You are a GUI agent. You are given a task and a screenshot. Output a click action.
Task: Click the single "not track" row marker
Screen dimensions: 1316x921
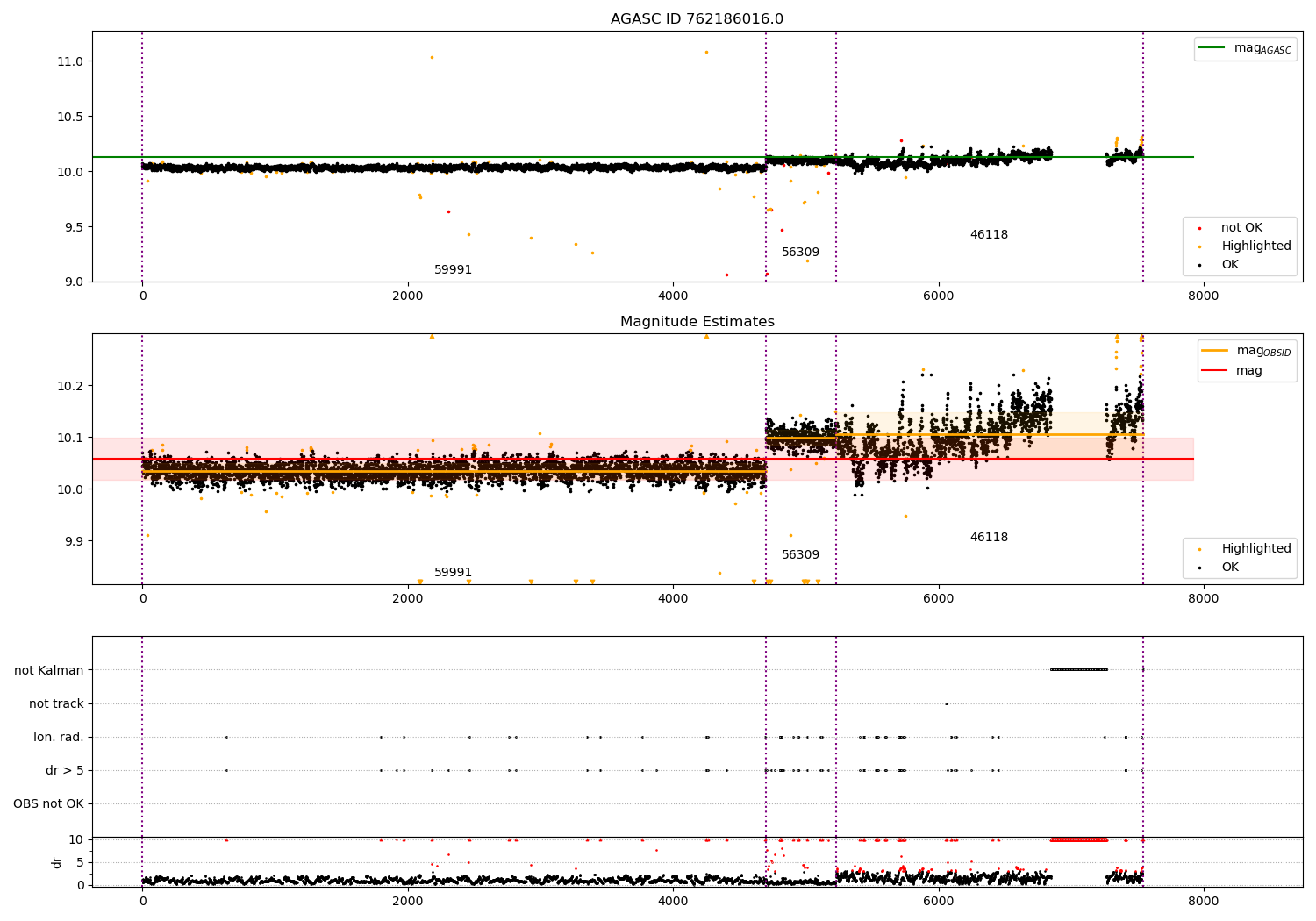[946, 703]
